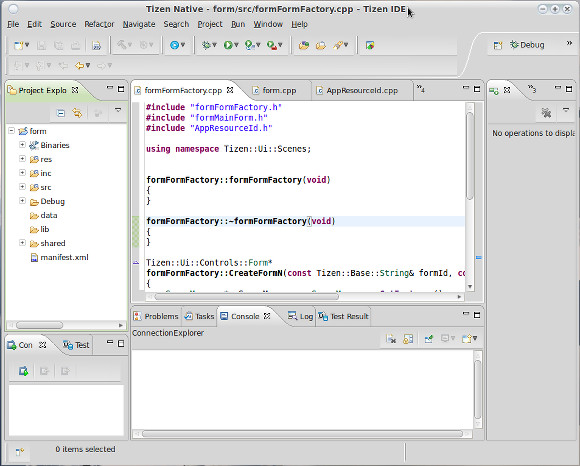Switch to the Test Result tab
This screenshot has height=466, width=580.
(344, 316)
